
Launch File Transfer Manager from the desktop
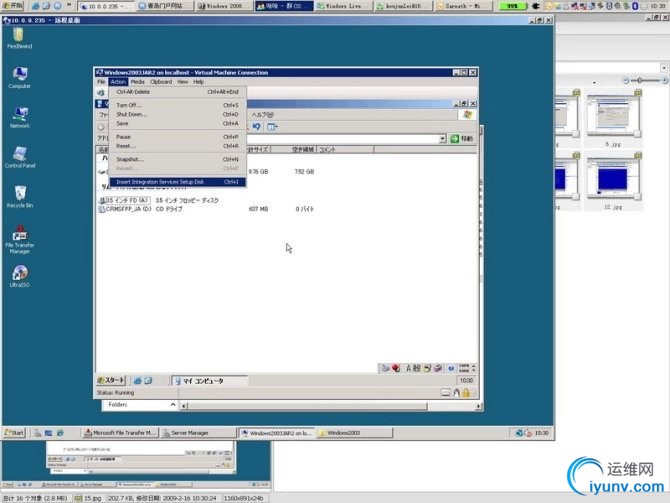20,239
